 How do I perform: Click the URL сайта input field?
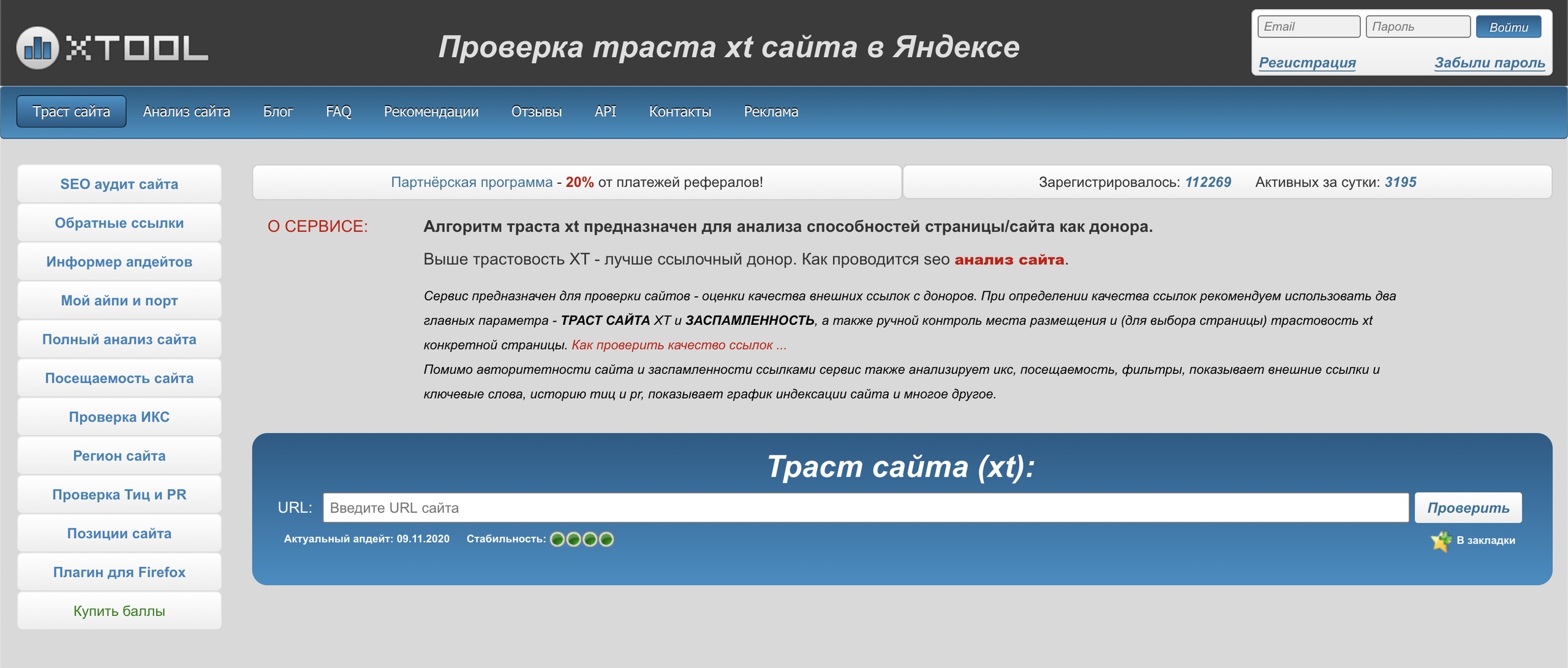coord(865,508)
